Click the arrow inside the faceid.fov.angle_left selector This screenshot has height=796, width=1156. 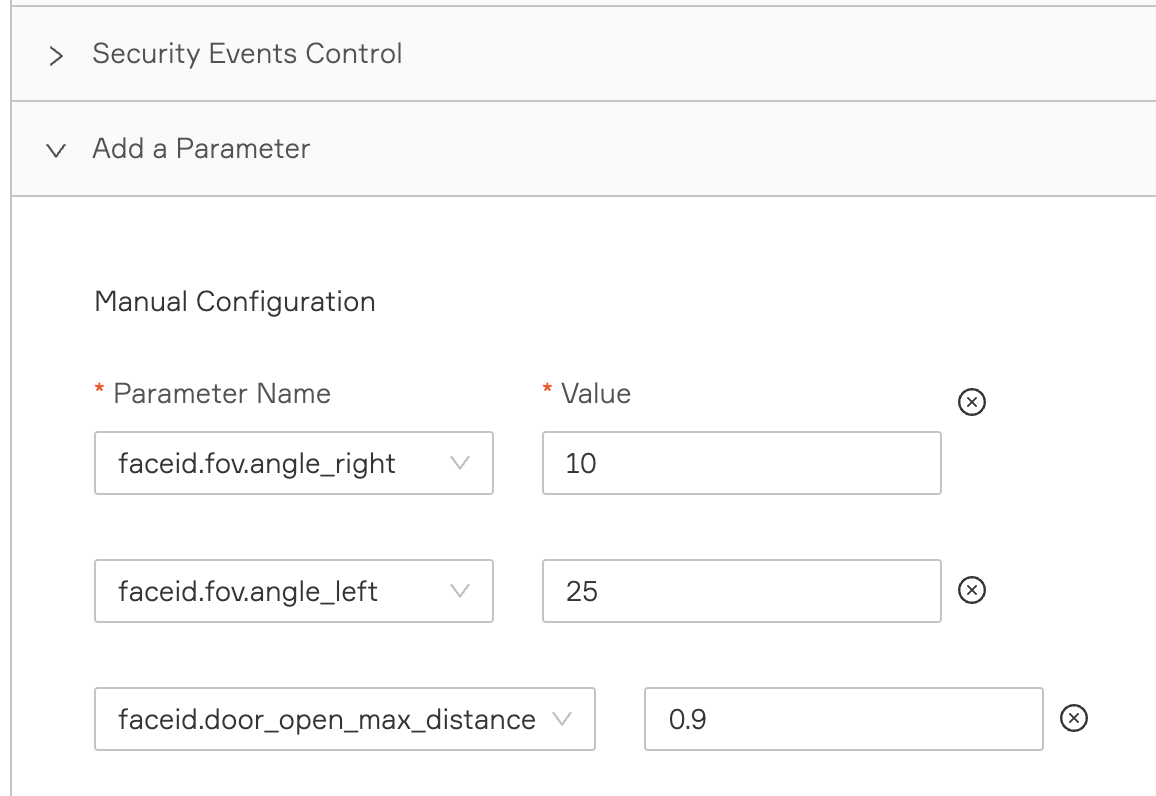pyautogui.click(x=460, y=591)
